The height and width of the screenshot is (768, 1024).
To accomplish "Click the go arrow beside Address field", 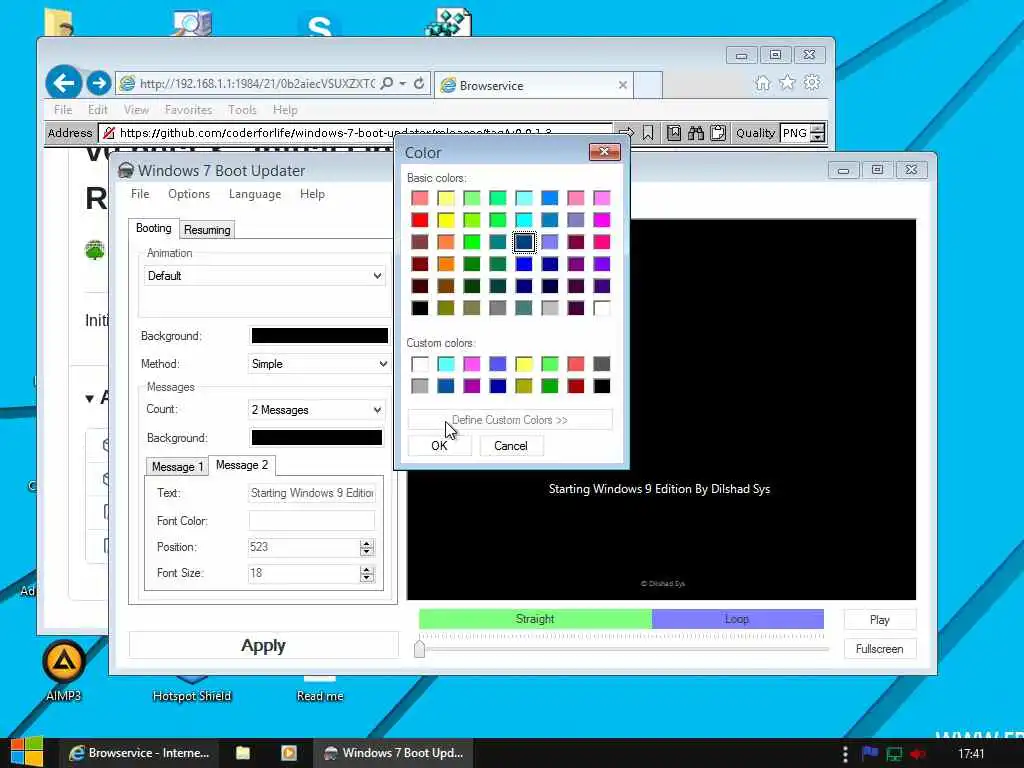I will [626, 133].
